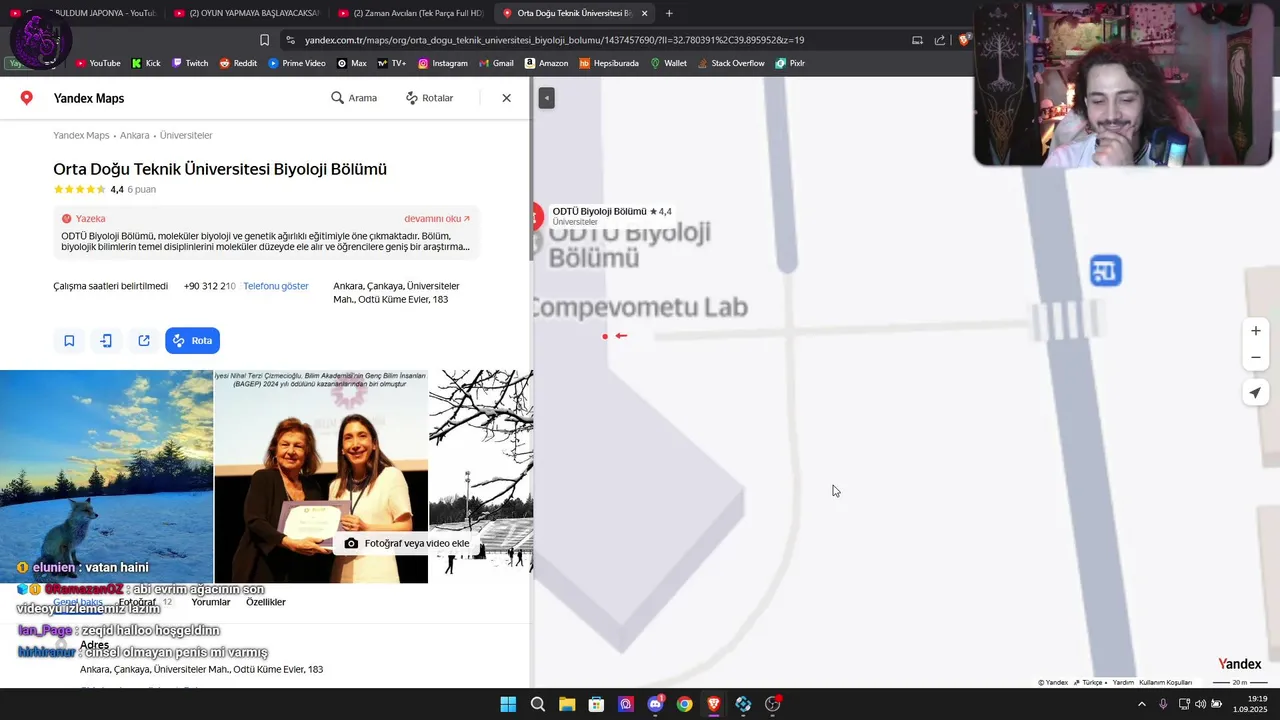Collapse the side panel with arrow button
1280x720 pixels.
[x=546, y=98]
